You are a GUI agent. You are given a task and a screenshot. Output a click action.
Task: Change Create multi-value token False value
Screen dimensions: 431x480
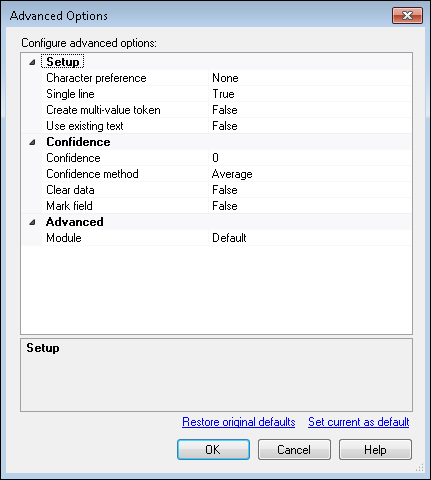coord(310,110)
